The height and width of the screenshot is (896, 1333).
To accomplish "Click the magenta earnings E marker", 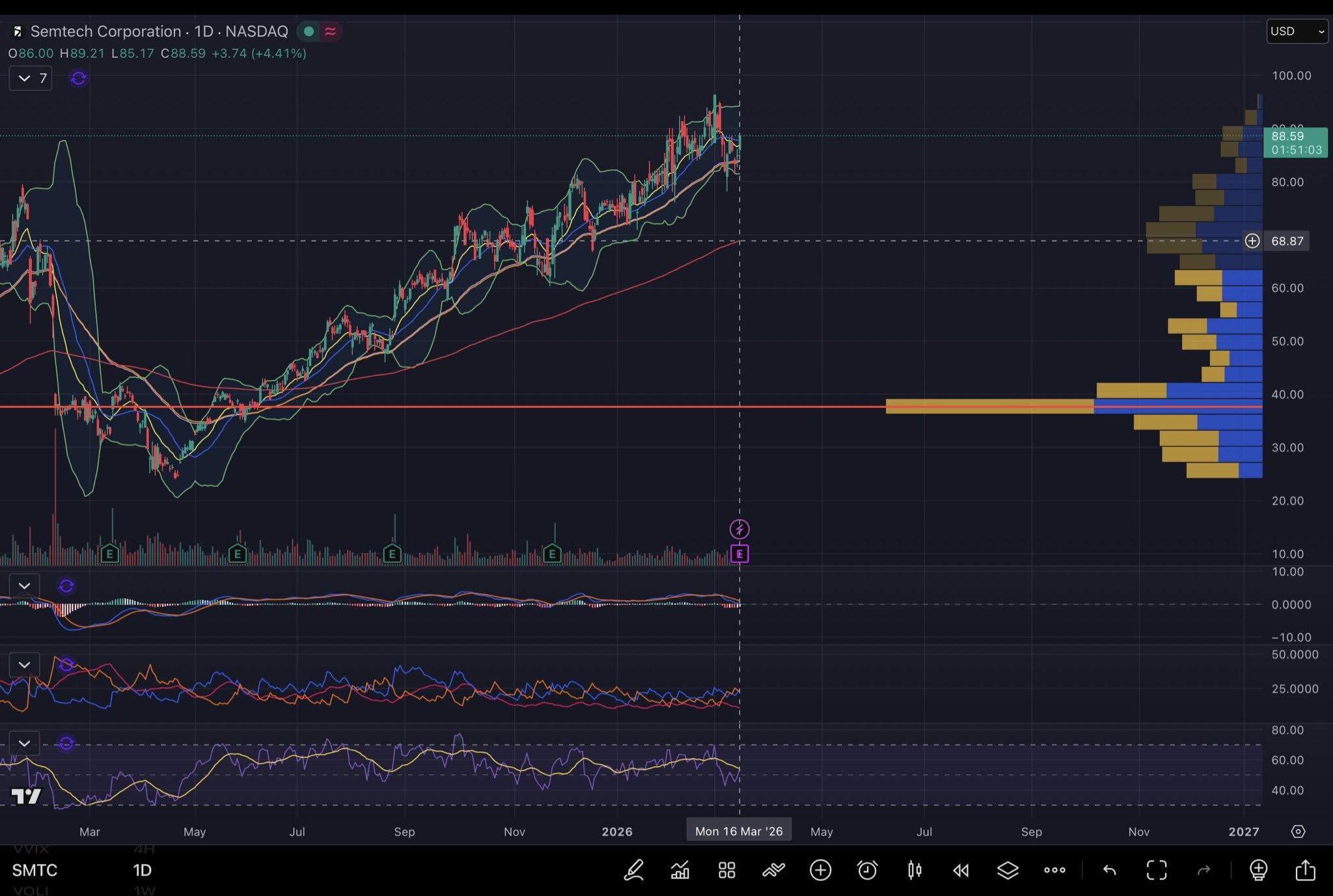I will click(x=739, y=554).
